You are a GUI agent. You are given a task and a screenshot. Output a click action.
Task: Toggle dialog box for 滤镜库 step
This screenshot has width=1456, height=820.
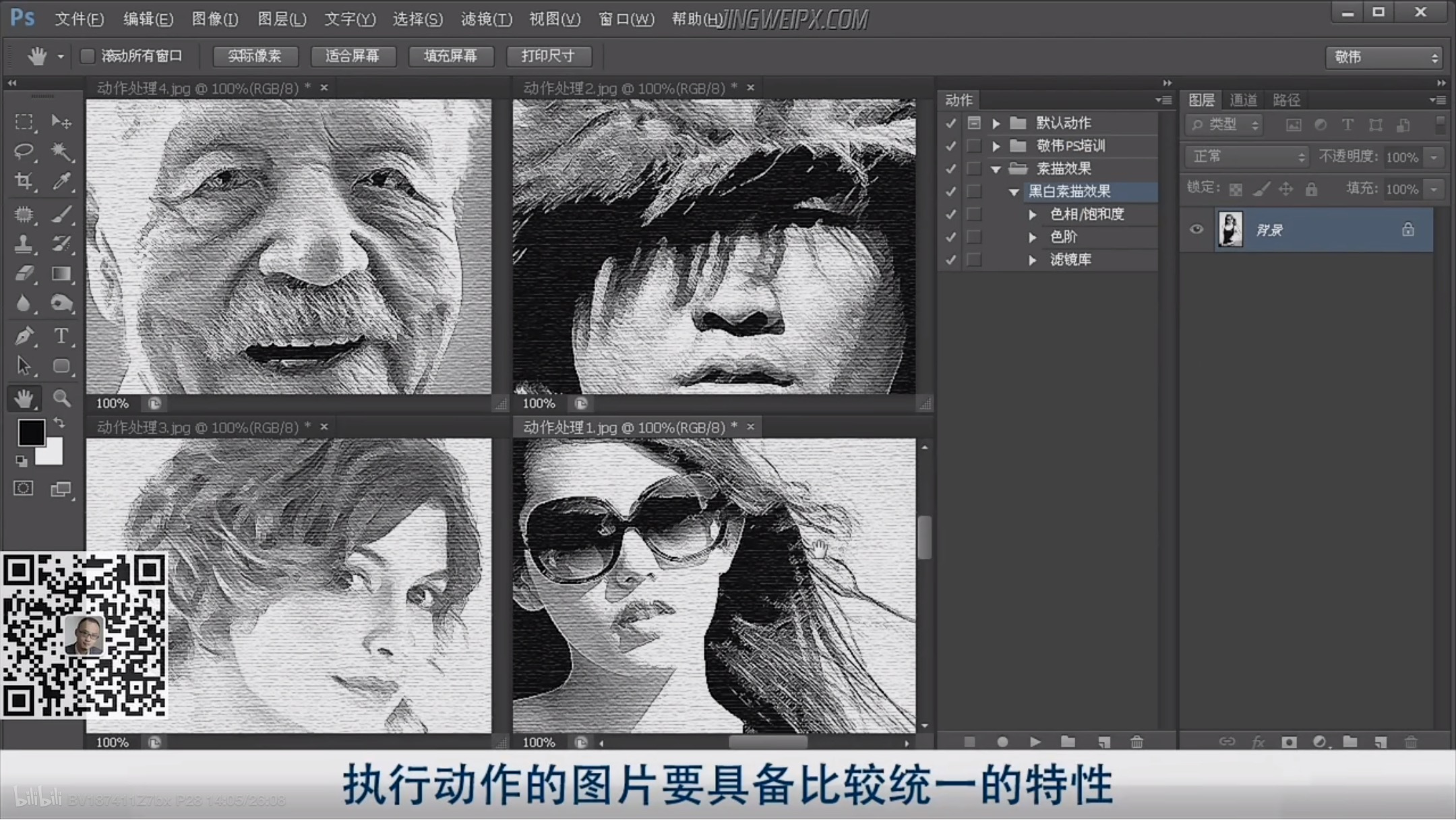pyautogui.click(x=974, y=260)
